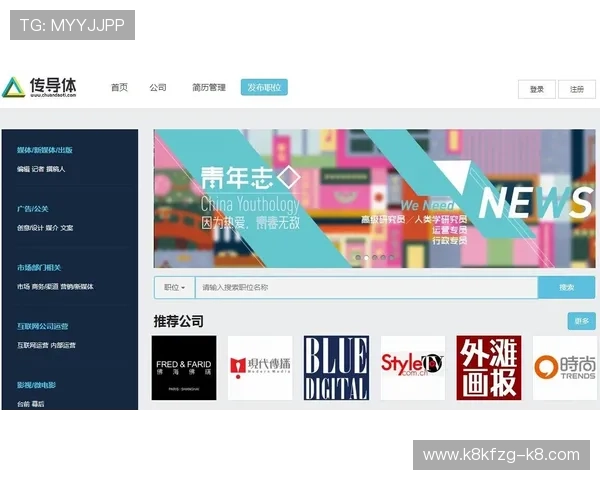Open the 時尚 TRENDS company logo
Screen dimensions: 600x480
pyautogui.click(x=565, y=368)
